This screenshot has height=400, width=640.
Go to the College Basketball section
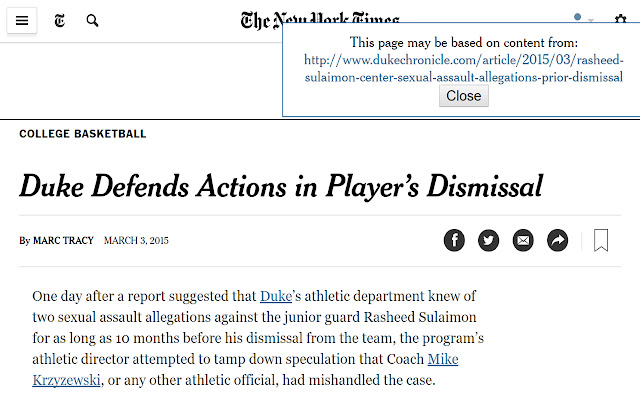(x=83, y=134)
